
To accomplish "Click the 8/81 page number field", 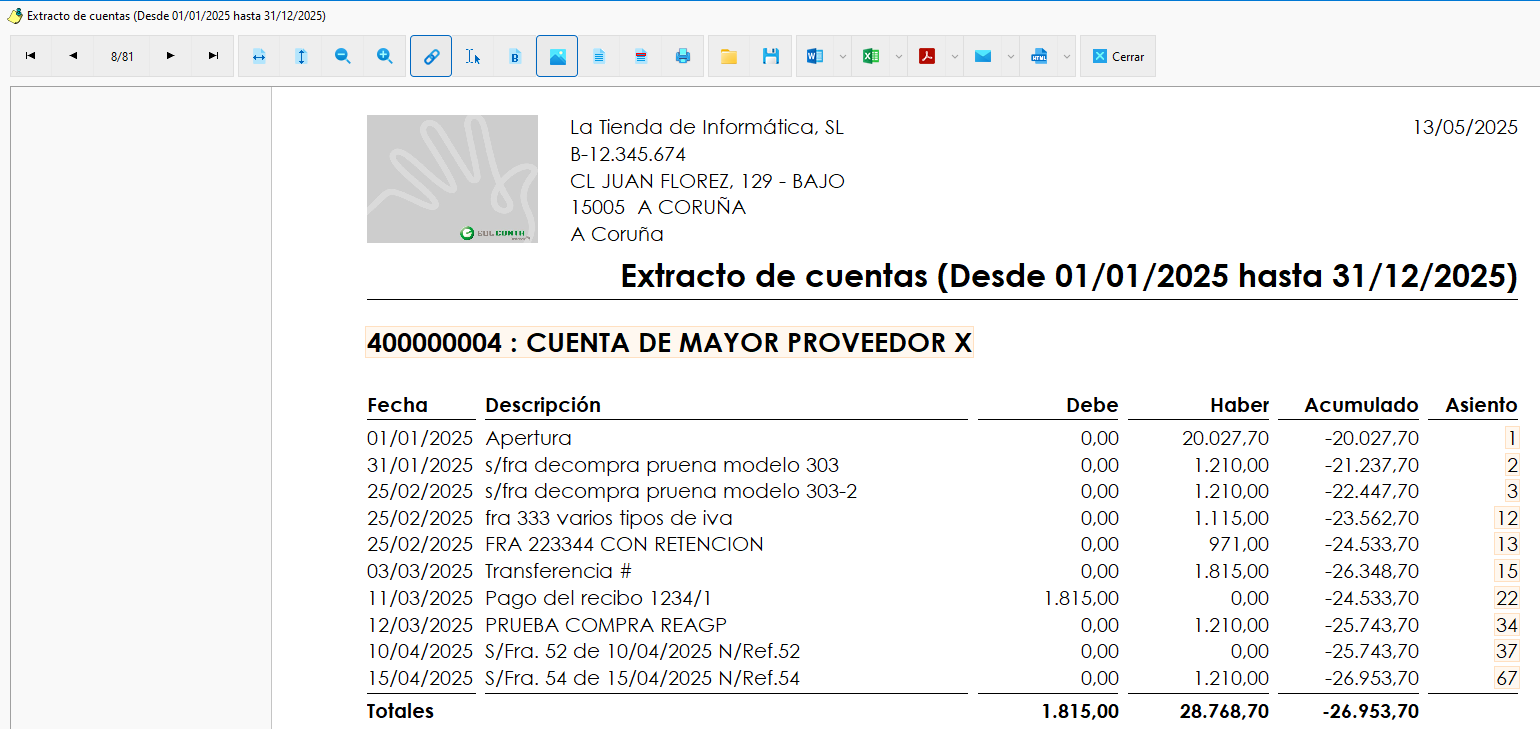I will click(122, 56).
